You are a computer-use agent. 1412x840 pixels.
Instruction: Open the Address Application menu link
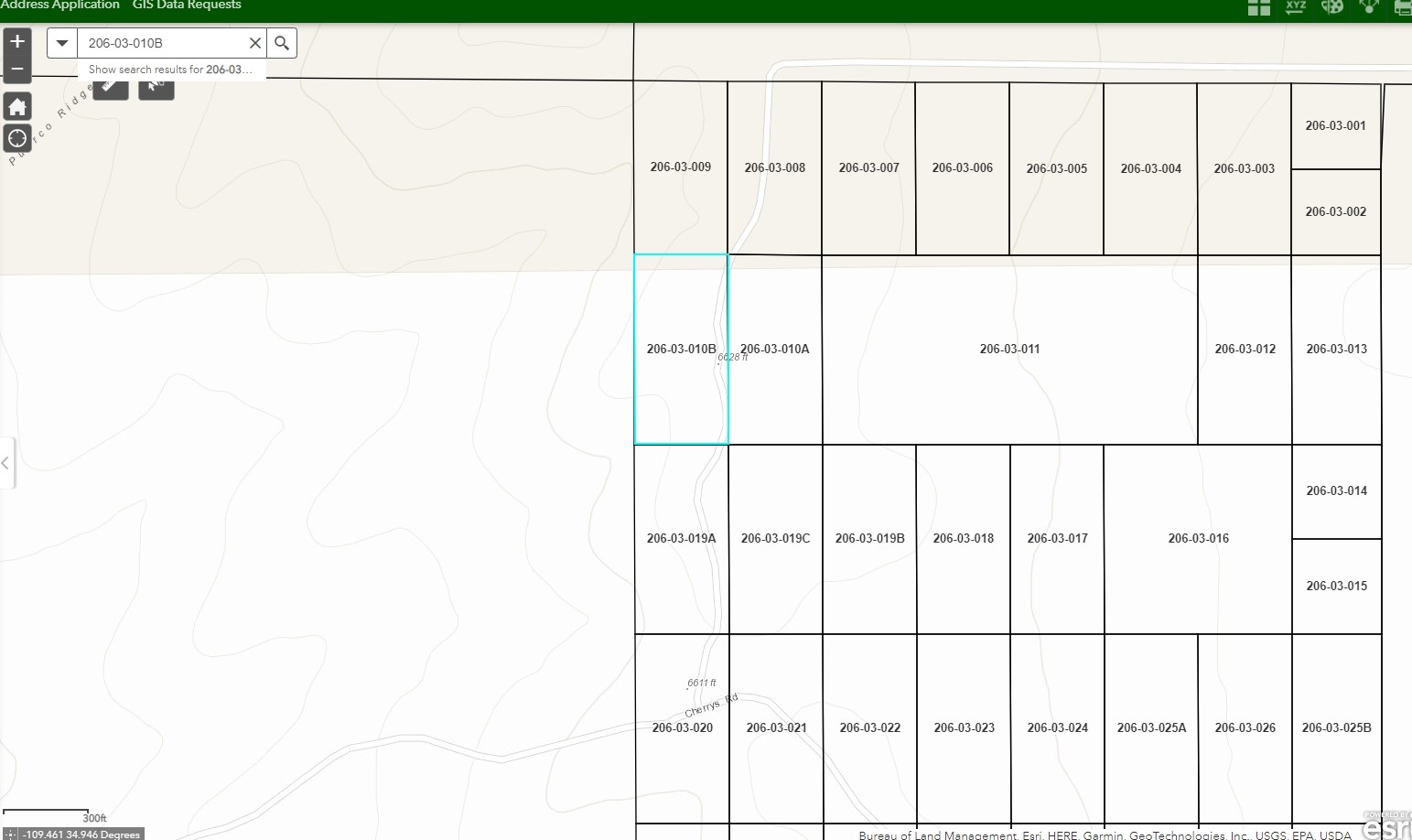(60, 5)
